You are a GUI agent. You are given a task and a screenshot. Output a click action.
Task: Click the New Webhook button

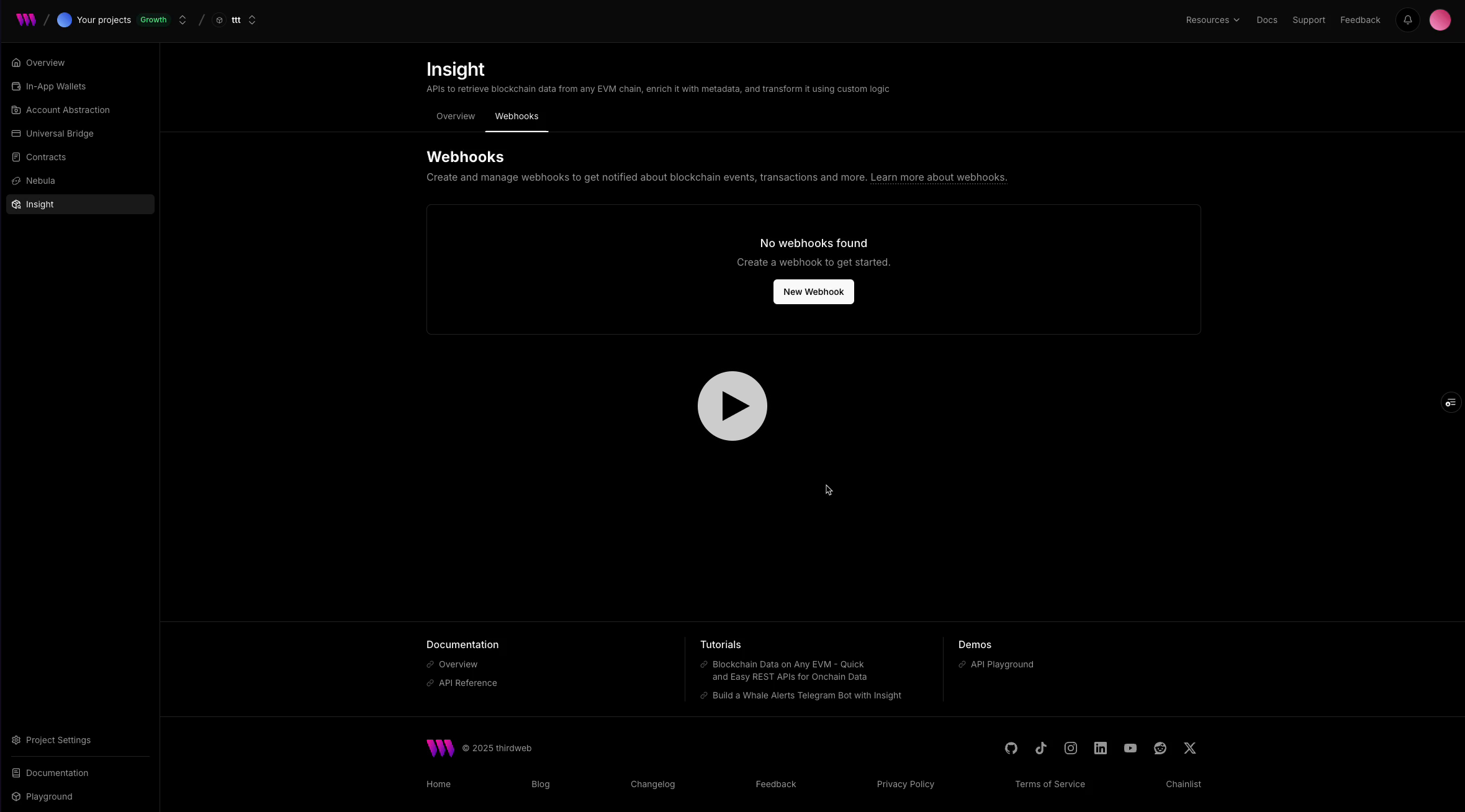813,292
